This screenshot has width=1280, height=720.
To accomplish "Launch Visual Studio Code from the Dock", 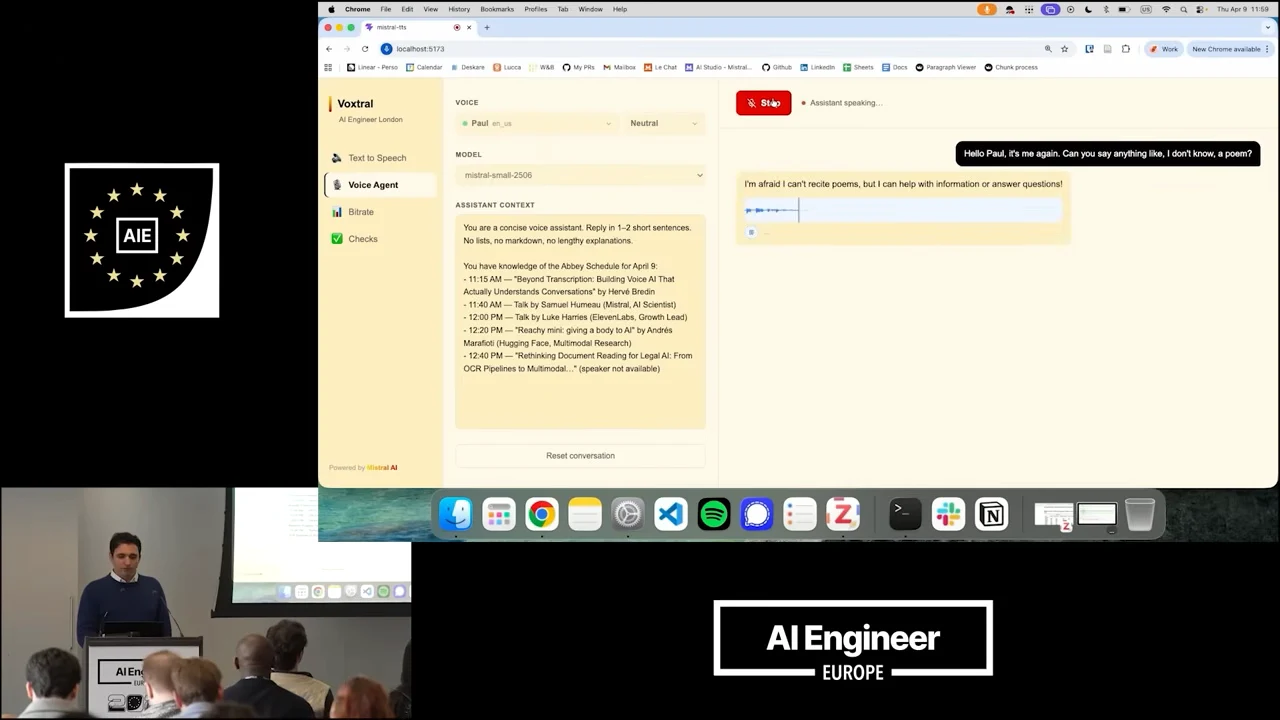I will (671, 514).
